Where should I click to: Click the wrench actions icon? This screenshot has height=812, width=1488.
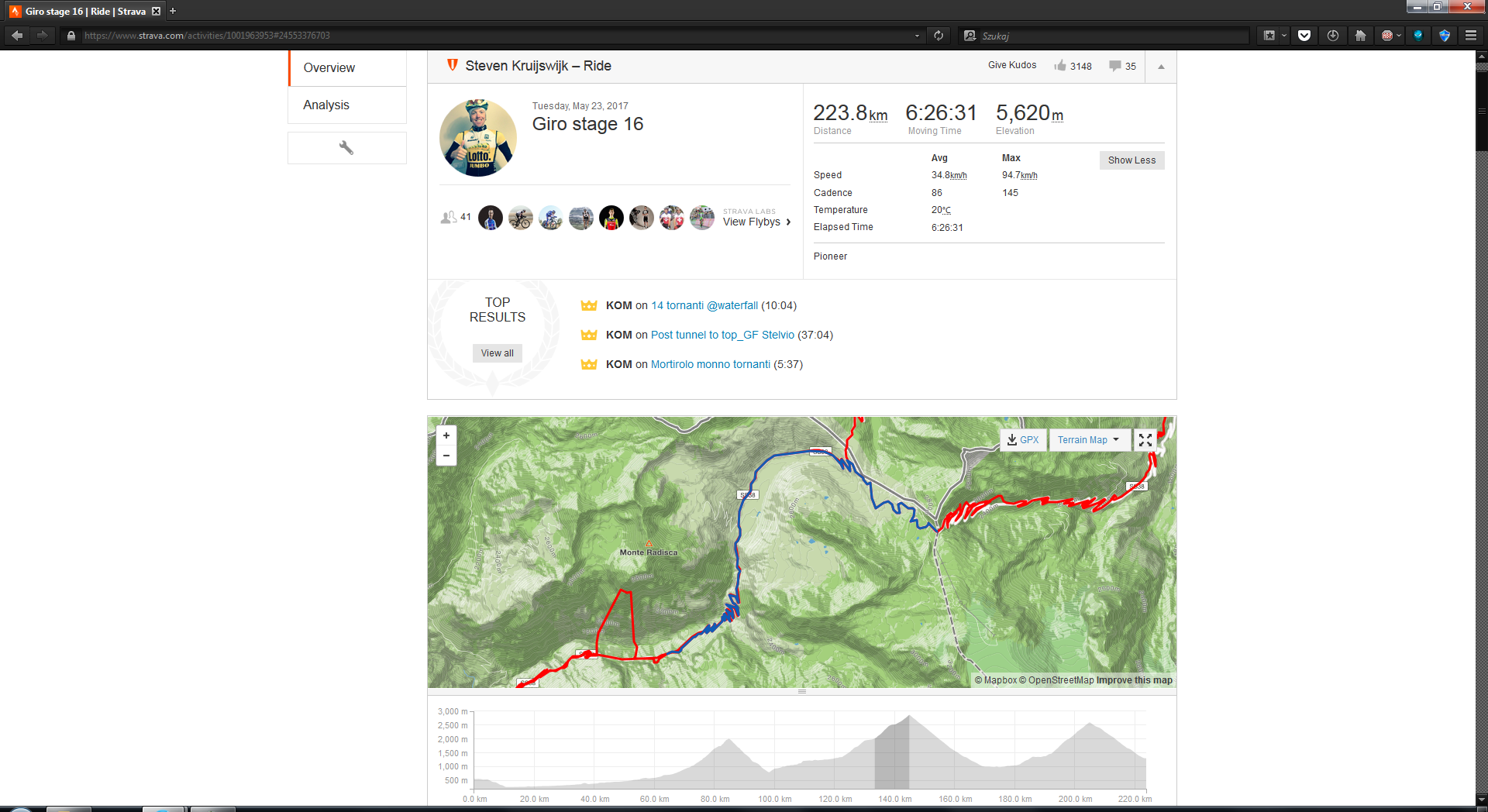tap(346, 147)
